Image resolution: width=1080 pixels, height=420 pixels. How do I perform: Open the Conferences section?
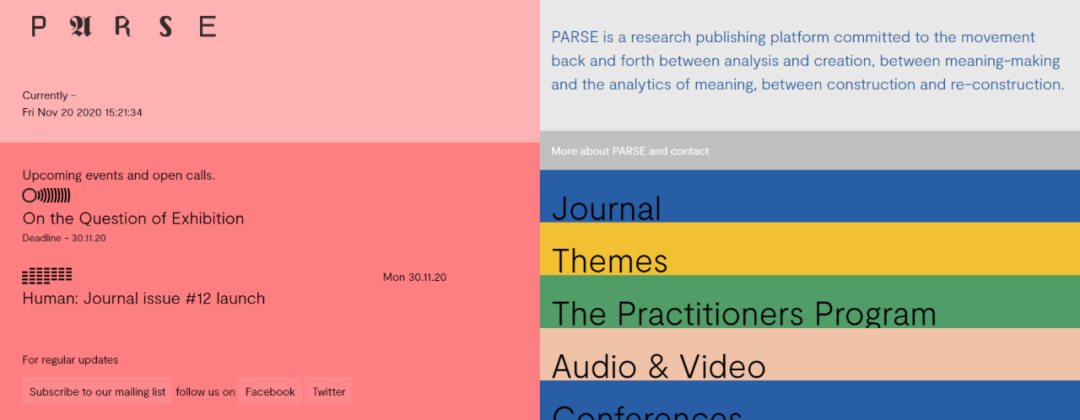[x=810, y=400]
